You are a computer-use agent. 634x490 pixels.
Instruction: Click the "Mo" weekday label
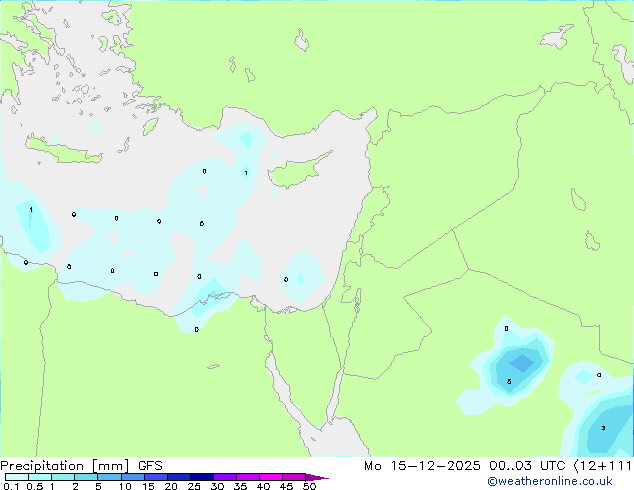click(373, 466)
